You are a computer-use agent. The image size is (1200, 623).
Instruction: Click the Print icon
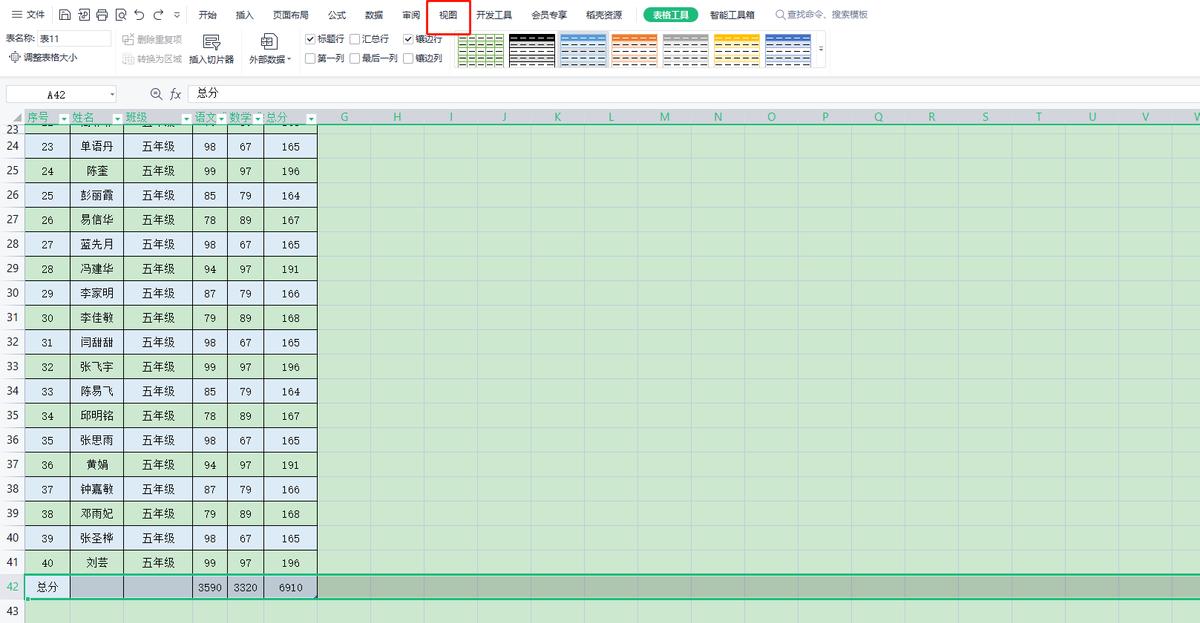(102, 14)
